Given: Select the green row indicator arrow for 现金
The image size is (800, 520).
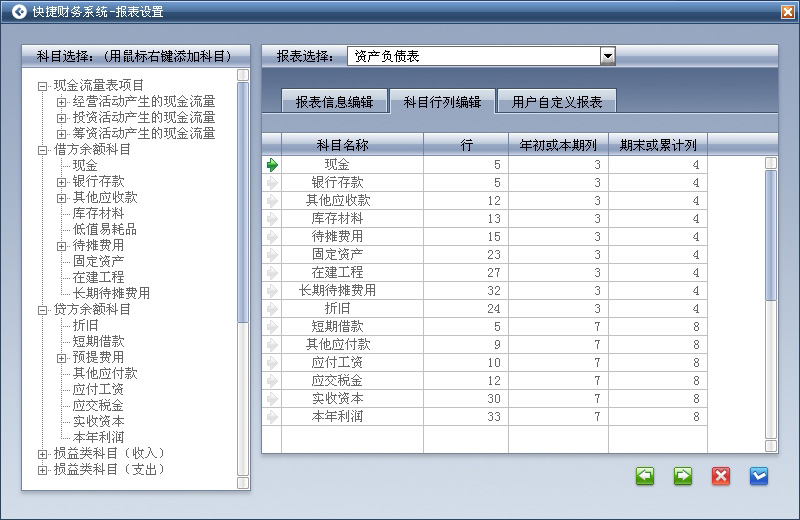Looking at the screenshot, I should coord(272,165).
